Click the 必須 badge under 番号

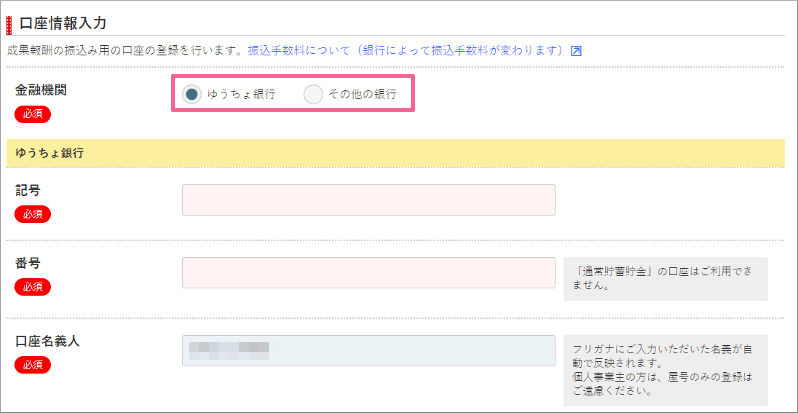[33, 287]
